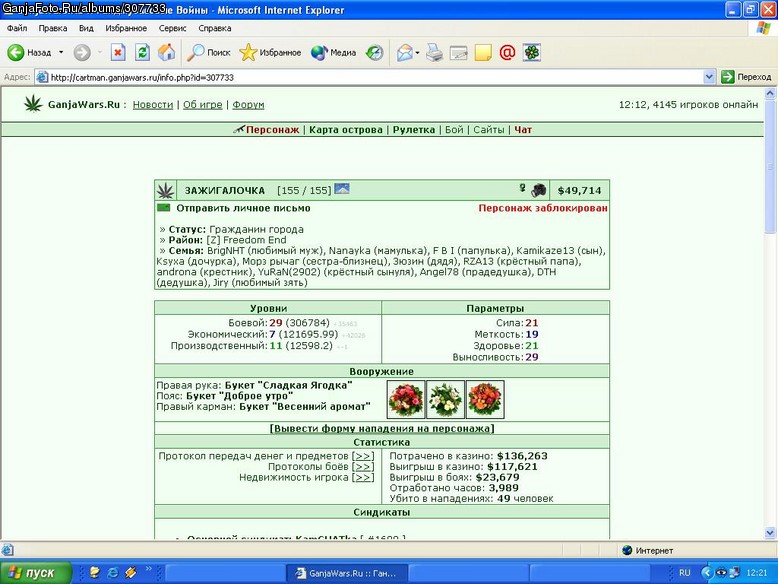Open History clock icon in toolbar
Viewport: 778px width, 584px height.
tap(375, 52)
